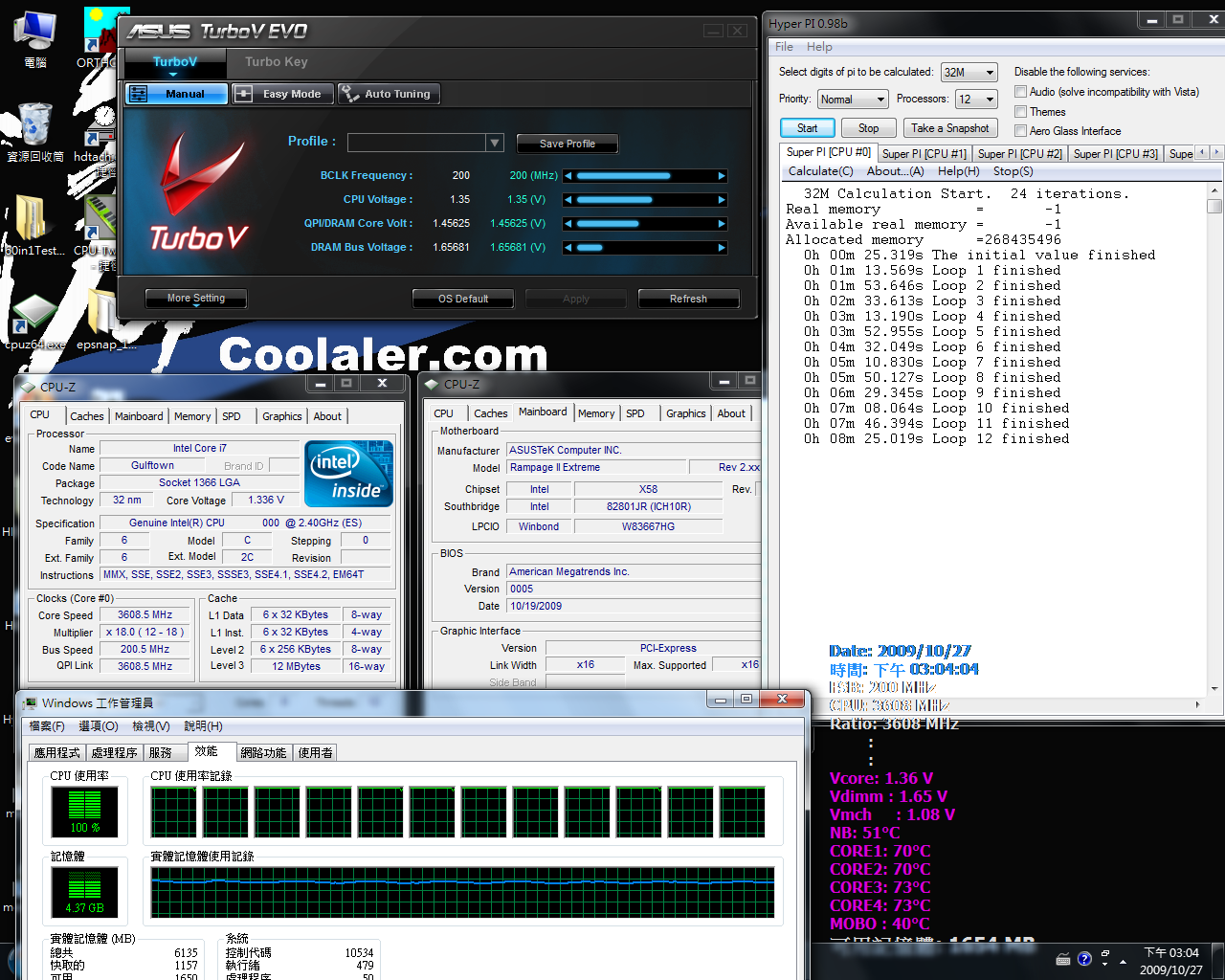Click Mainboard model Rampage II Extreme
This screenshot has height=980, width=1225.
pos(596,467)
